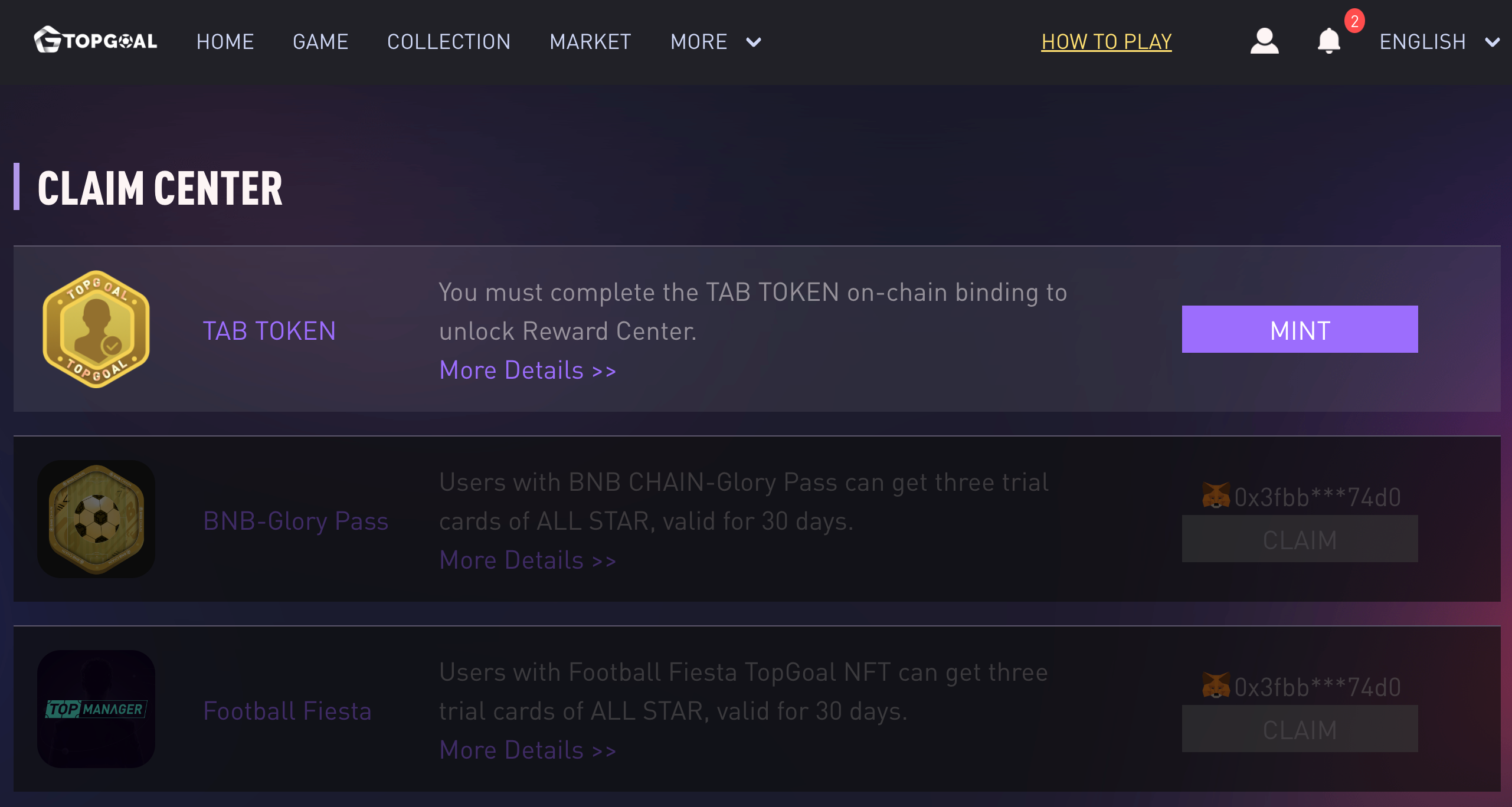Expand the MORE menu chevron
1512x807 pixels.
pos(754,42)
